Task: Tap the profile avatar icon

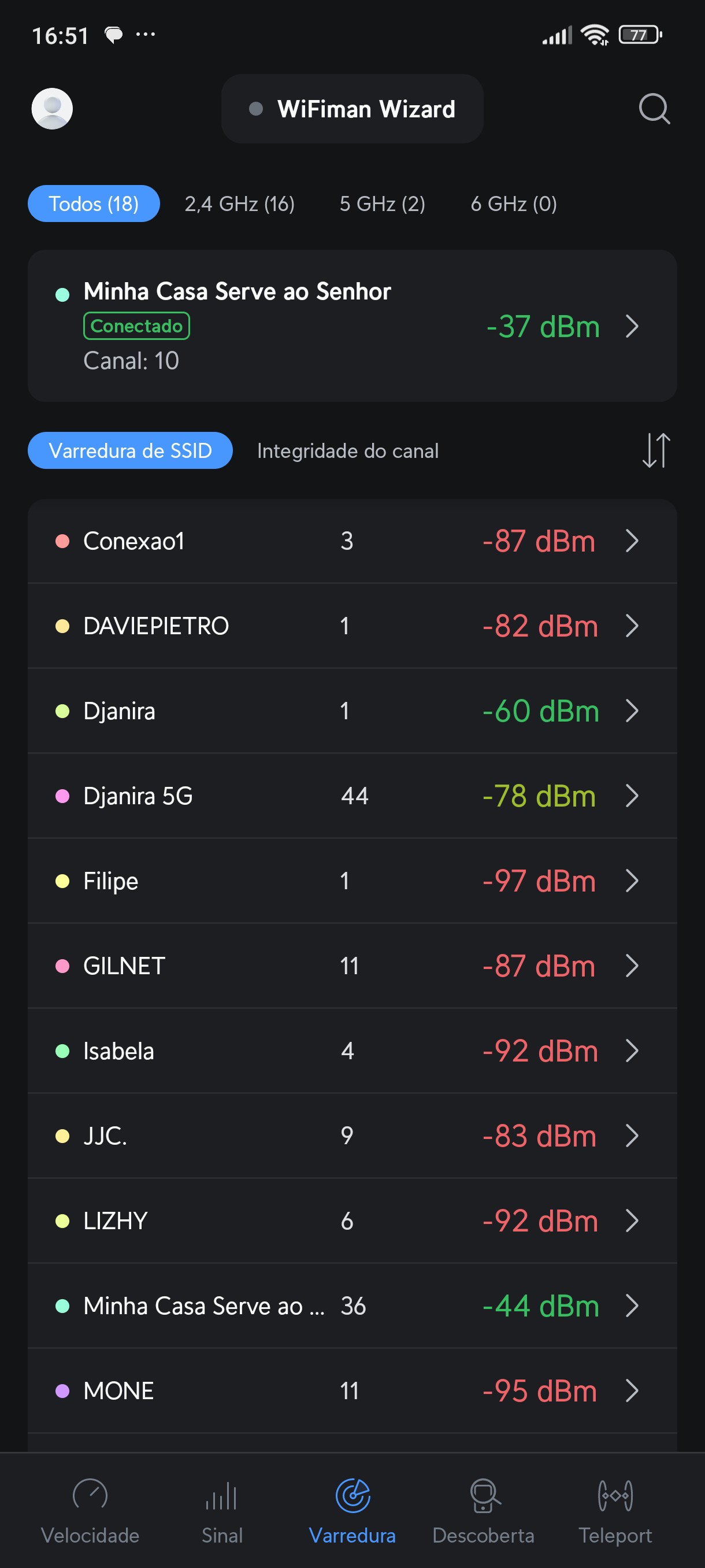Action: tap(53, 109)
